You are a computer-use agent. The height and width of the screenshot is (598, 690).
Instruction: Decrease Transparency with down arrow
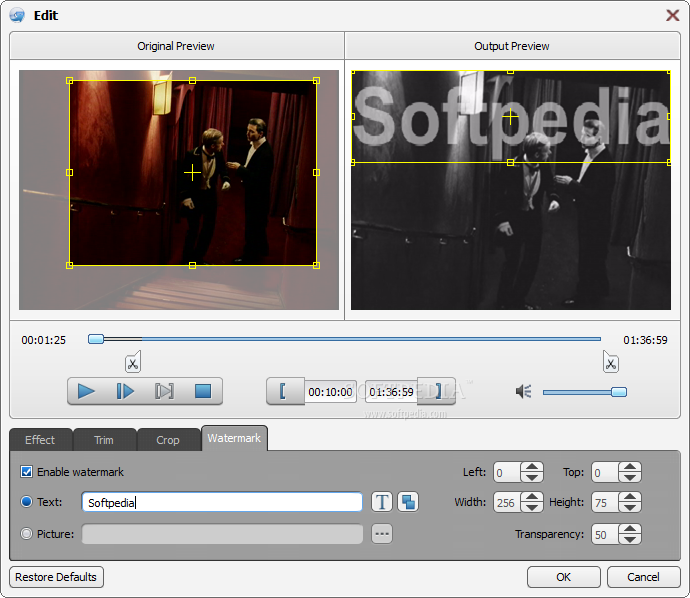coord(630,539)
